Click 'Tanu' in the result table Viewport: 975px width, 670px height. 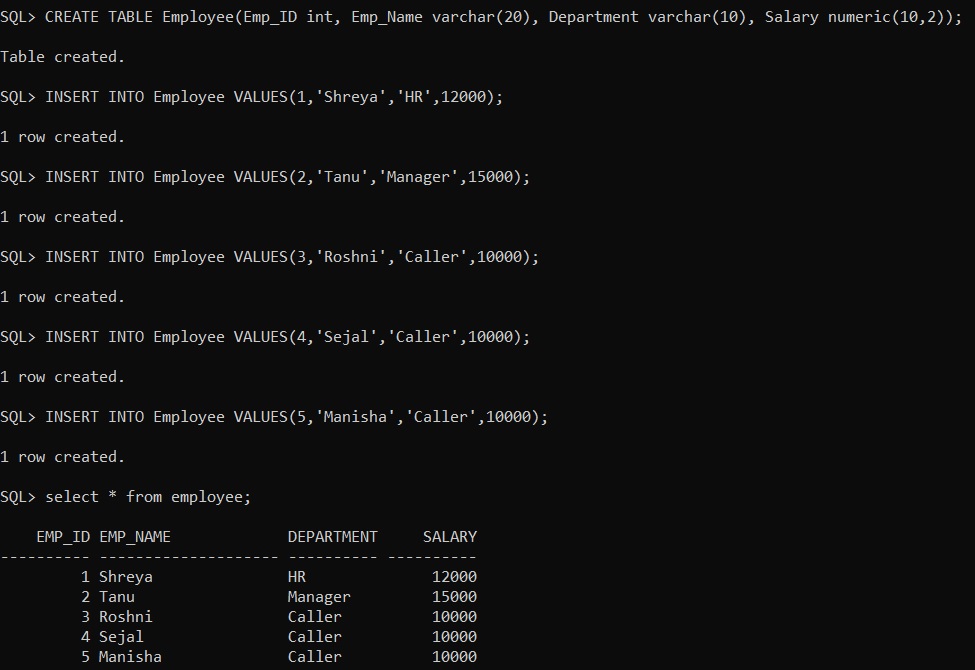tap(117, 597)
